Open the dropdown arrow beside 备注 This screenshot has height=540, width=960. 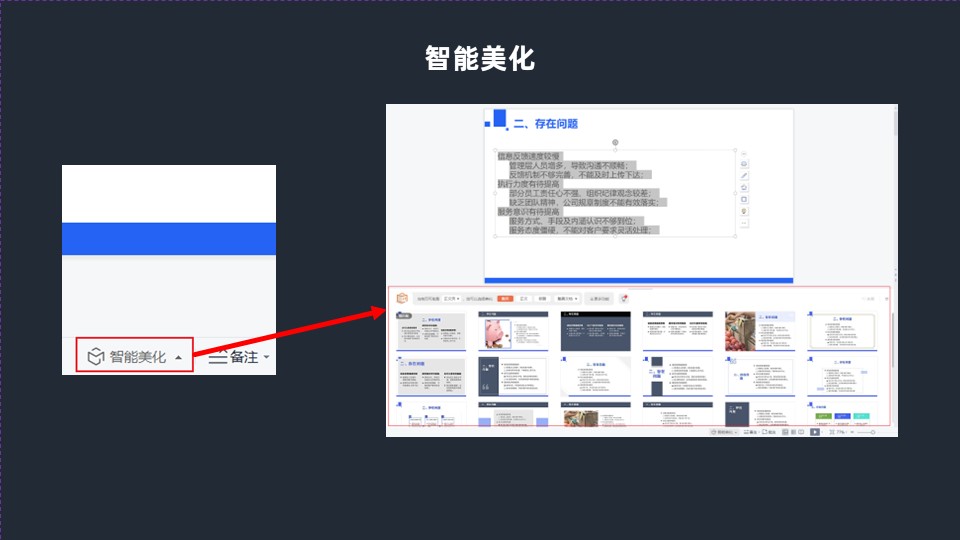(x=266, y=357)
